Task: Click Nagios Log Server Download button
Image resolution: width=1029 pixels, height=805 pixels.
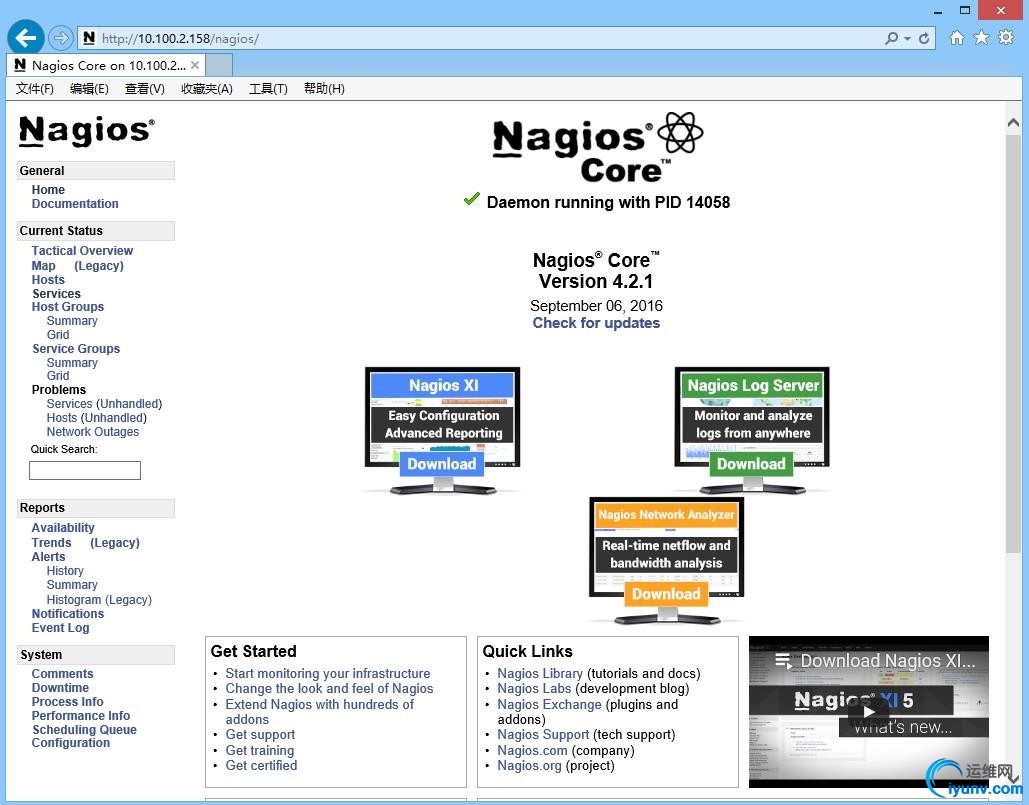Action: 751,464
